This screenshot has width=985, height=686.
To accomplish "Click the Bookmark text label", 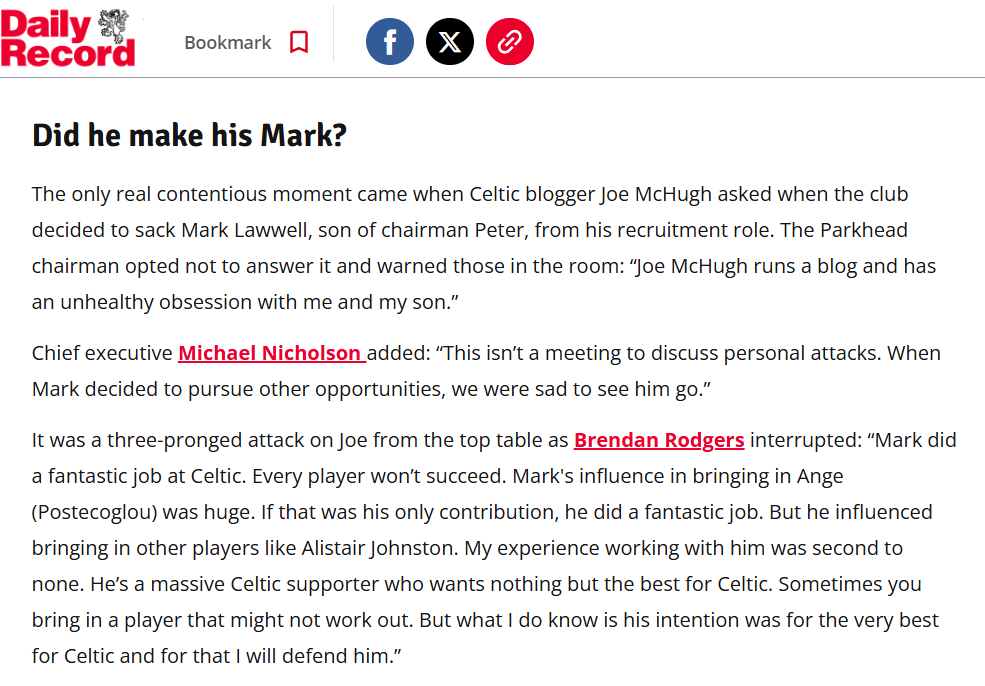I will pos(227,43).
